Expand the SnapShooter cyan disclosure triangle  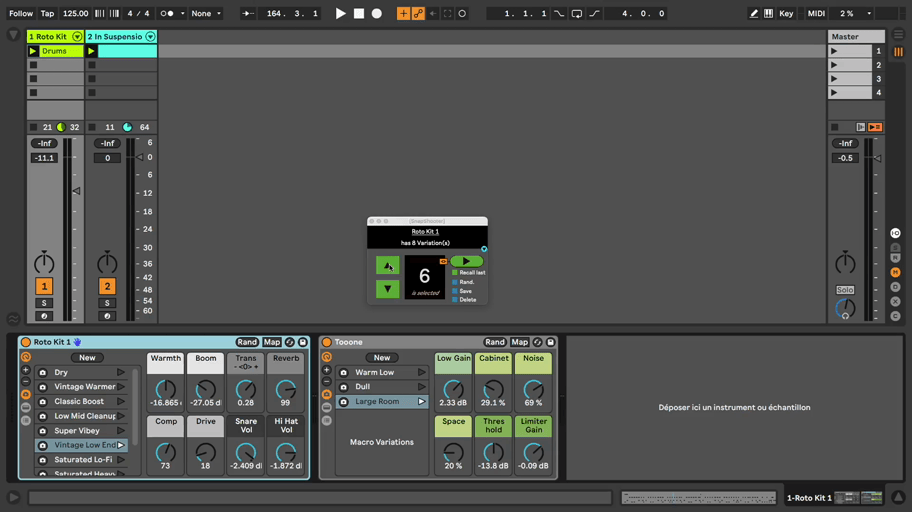pos(484,249)
